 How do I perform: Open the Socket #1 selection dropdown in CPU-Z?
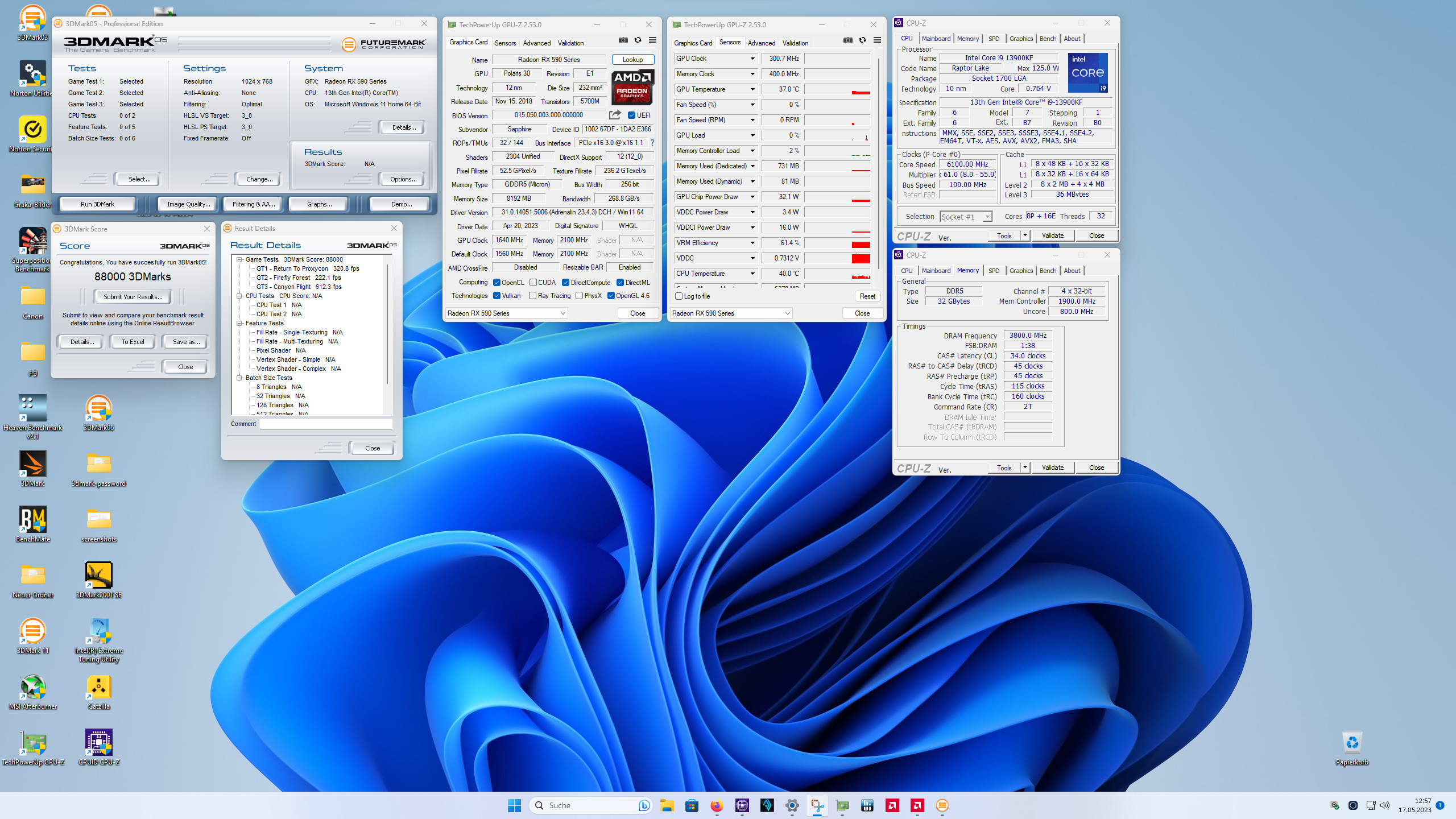(x=966, y=217)
